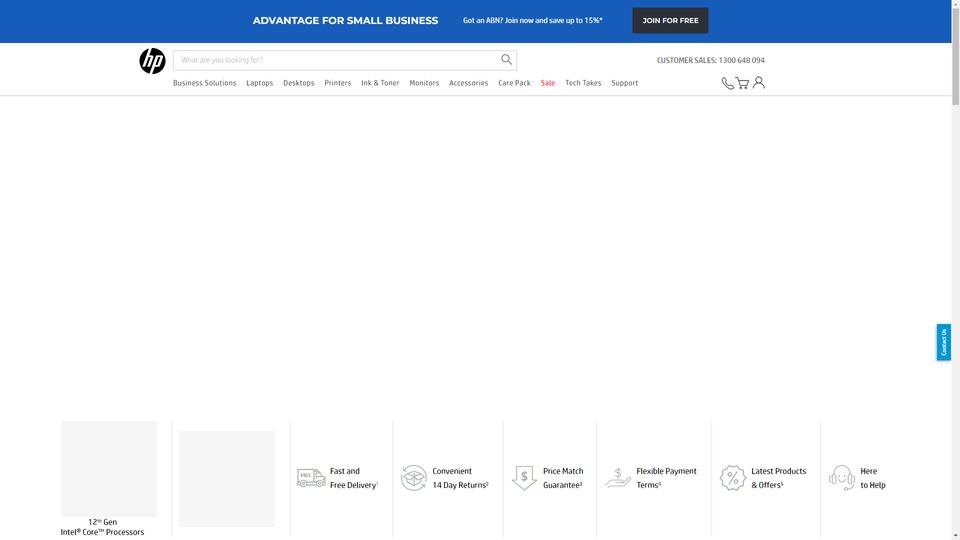Viewport: 960px width, 540px height.
Task: Open the Tech Takes menu
Action: click(583, 83)
